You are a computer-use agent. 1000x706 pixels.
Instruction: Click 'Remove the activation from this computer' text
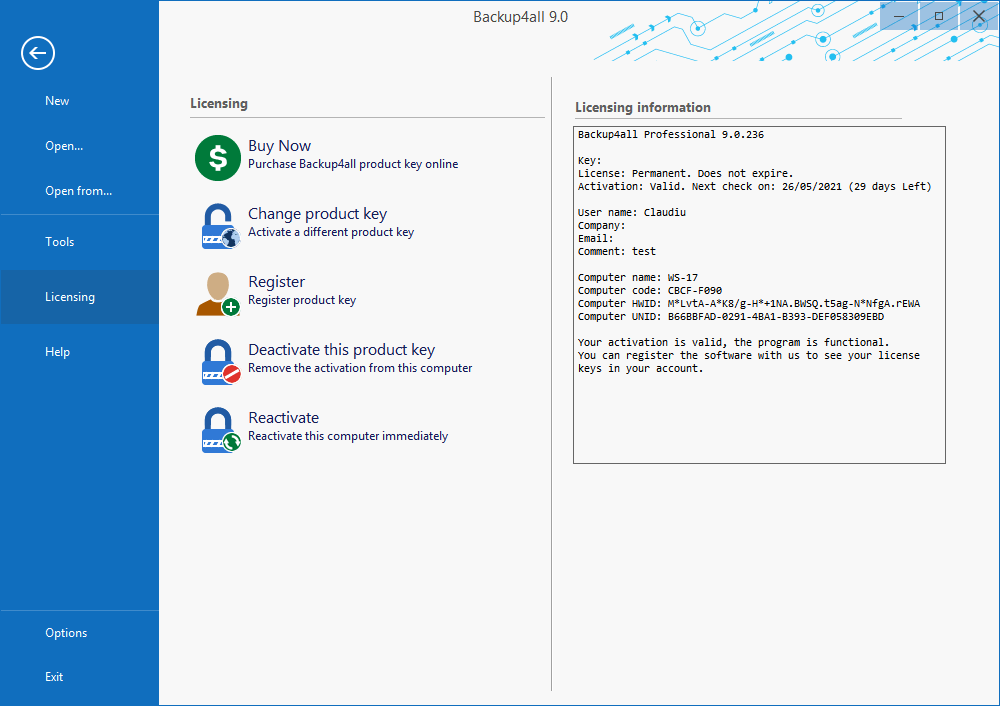pos(360,368)
